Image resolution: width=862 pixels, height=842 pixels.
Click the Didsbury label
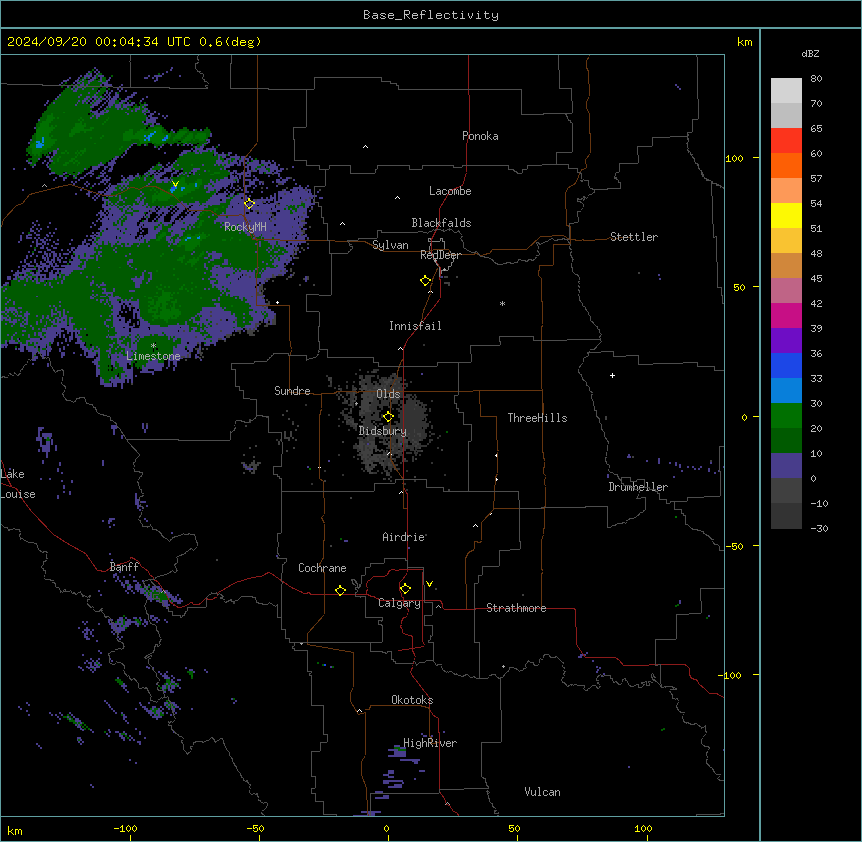[x=383, y=431]
